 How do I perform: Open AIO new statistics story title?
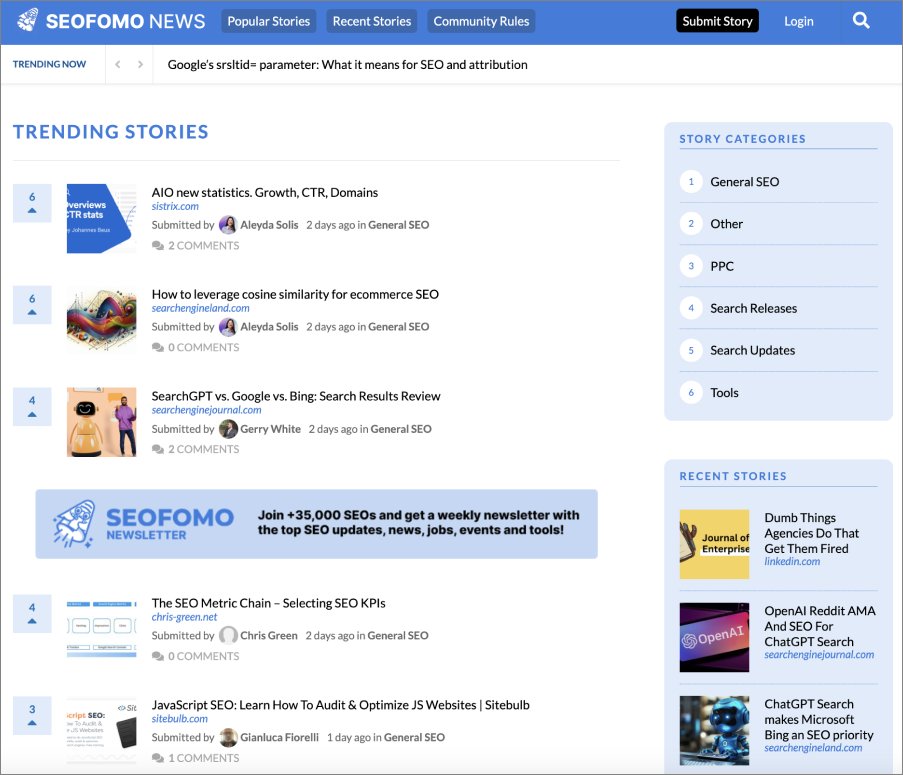(265, 192)
